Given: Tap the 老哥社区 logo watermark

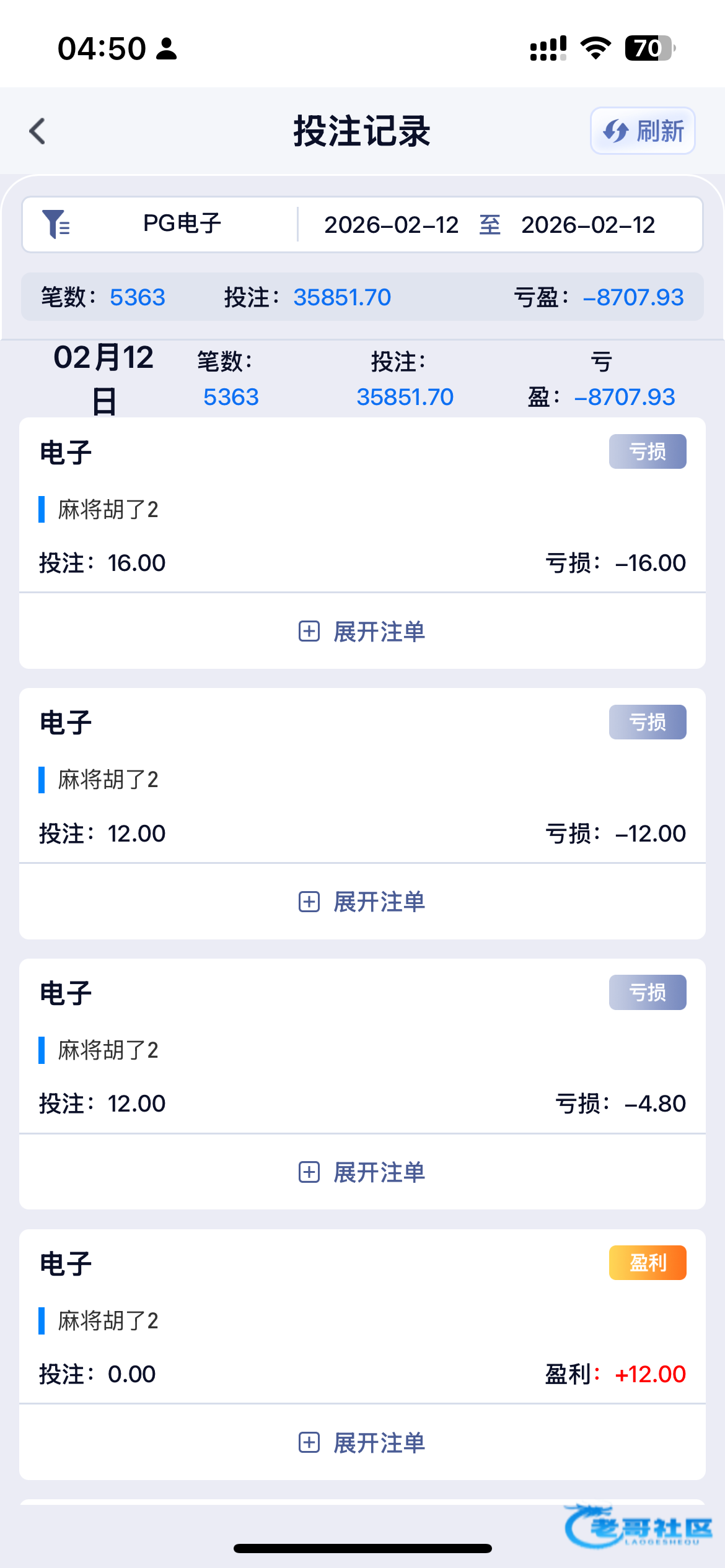Looking at the screenshot, I should click(x=638, y=1527).
